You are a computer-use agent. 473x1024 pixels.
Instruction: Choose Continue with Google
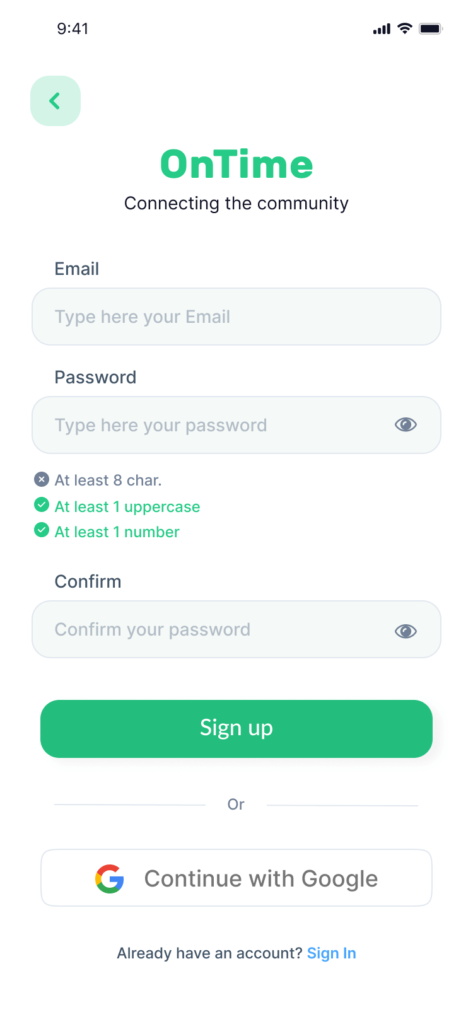(236, 878)
